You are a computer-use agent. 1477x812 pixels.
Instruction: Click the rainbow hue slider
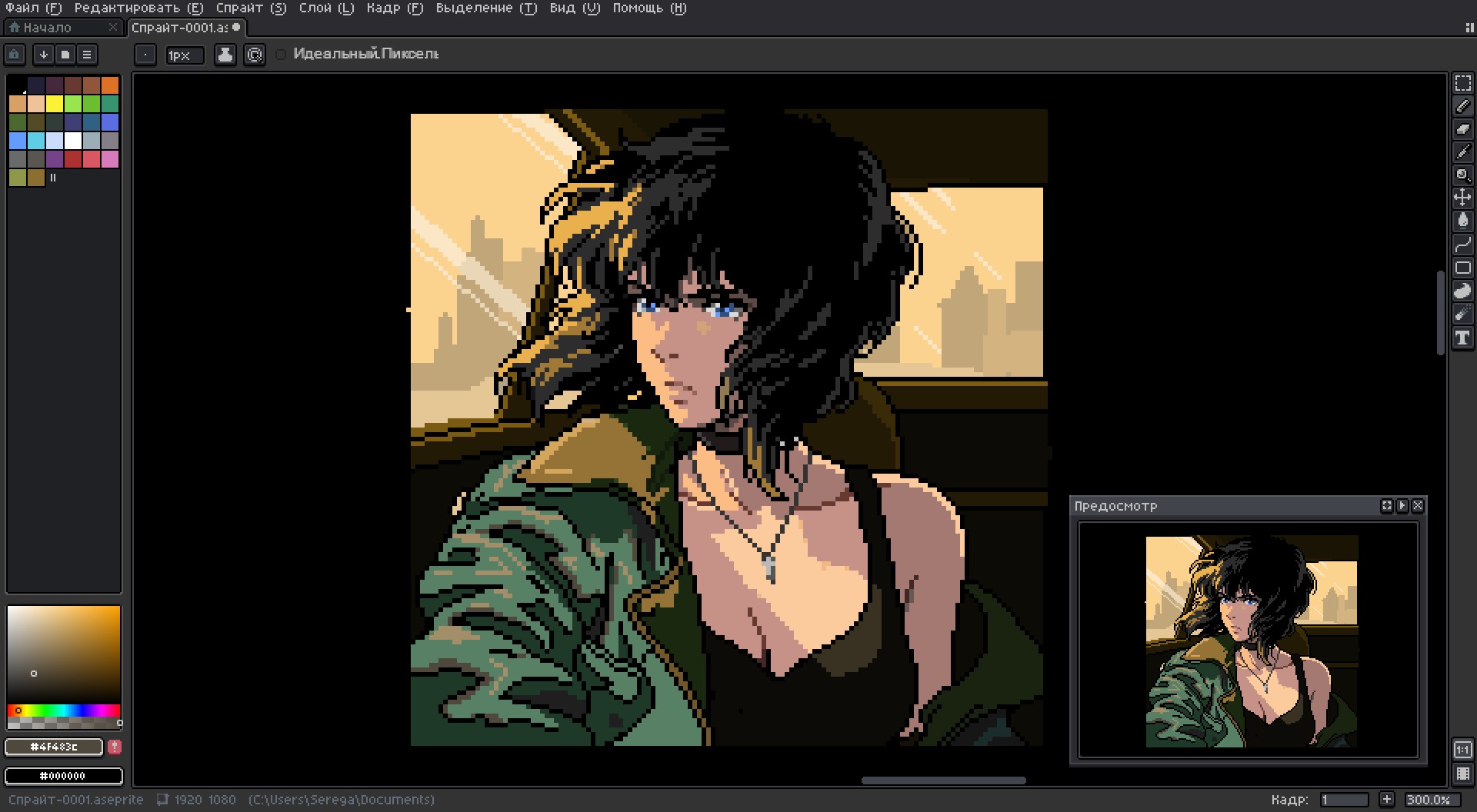click(x=64, y=710)
